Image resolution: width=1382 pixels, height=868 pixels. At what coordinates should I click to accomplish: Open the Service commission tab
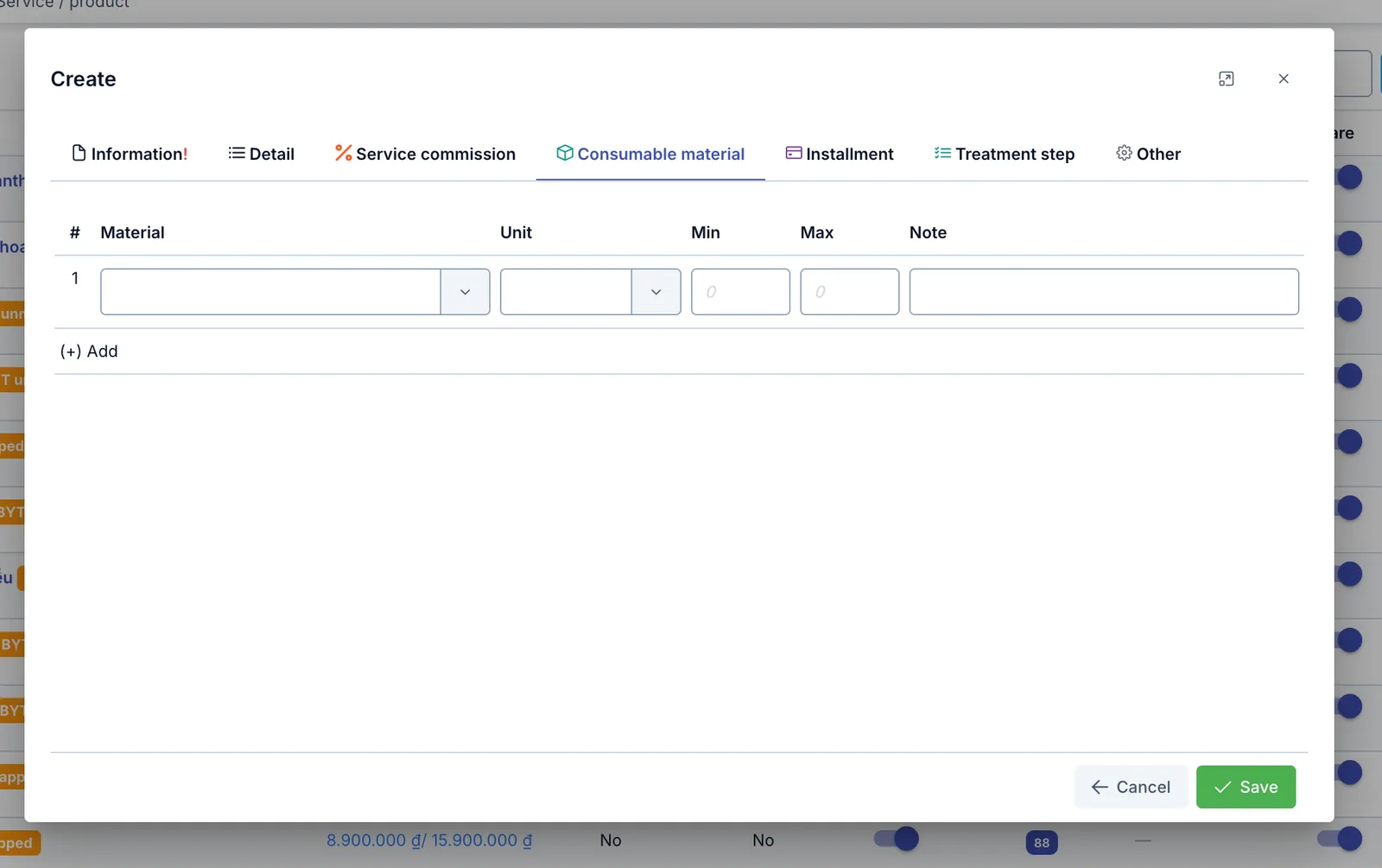425,154
